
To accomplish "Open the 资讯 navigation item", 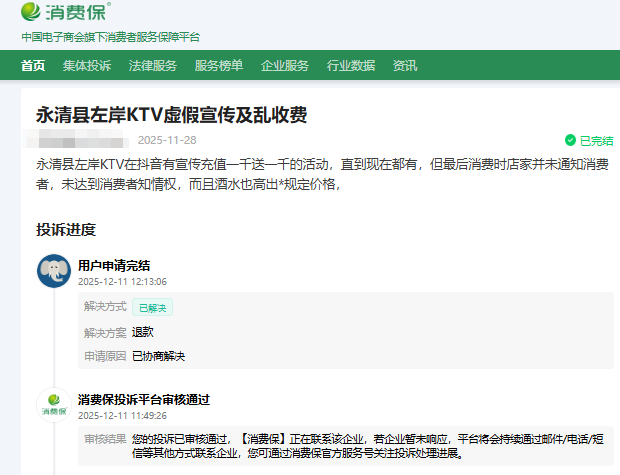I will point(405,66).
